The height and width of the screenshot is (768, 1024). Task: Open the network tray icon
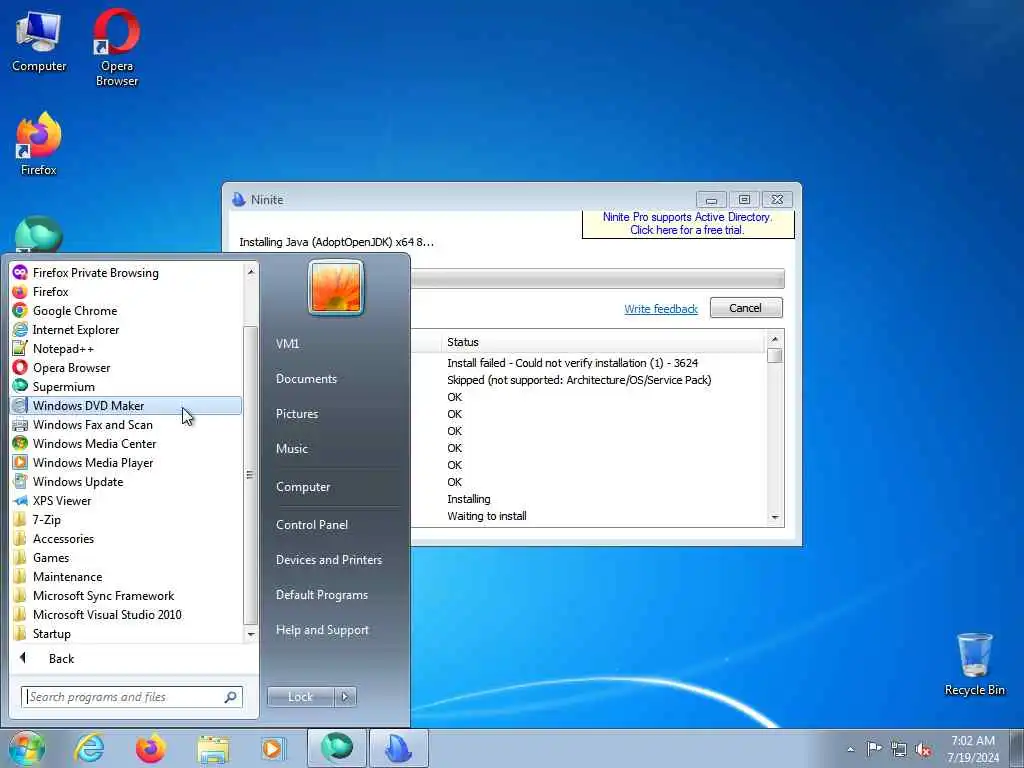point(899,749)
